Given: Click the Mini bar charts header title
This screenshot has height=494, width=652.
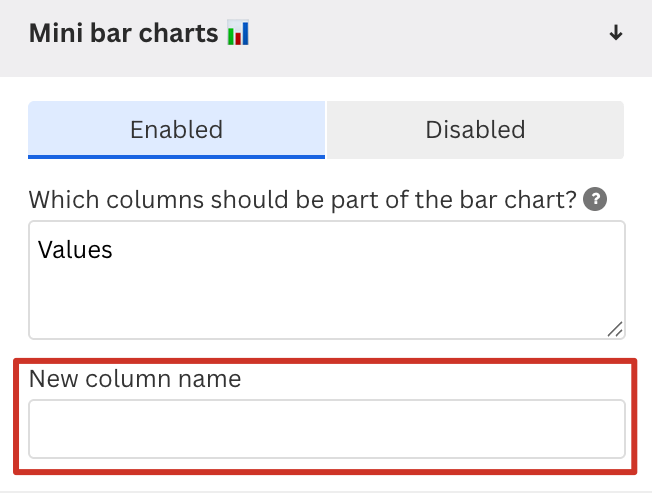Looking at the screenshot, I should click(x=124, y=33).
